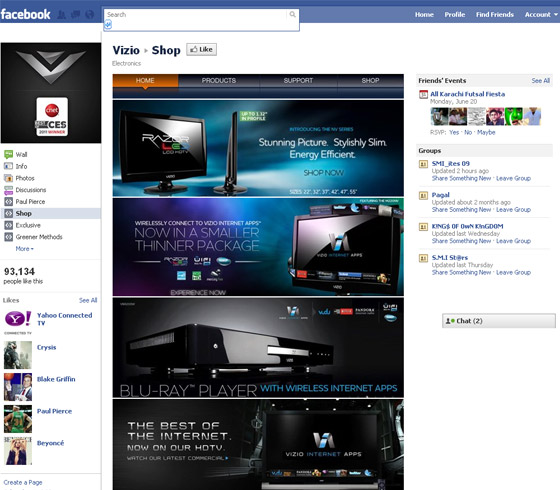Screen dimensions: 560x490
Task: Leave Group under Pagal
Action: 513,210
